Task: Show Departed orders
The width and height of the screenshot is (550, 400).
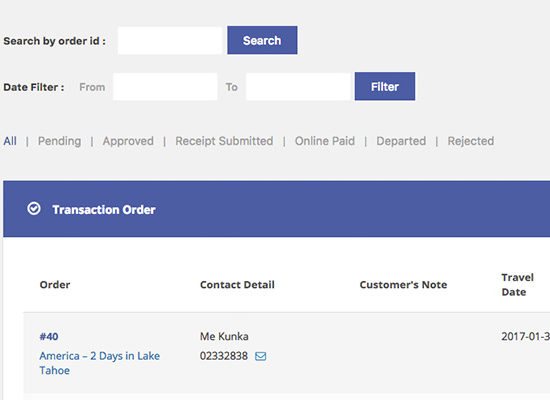Action: click(401, 141)
